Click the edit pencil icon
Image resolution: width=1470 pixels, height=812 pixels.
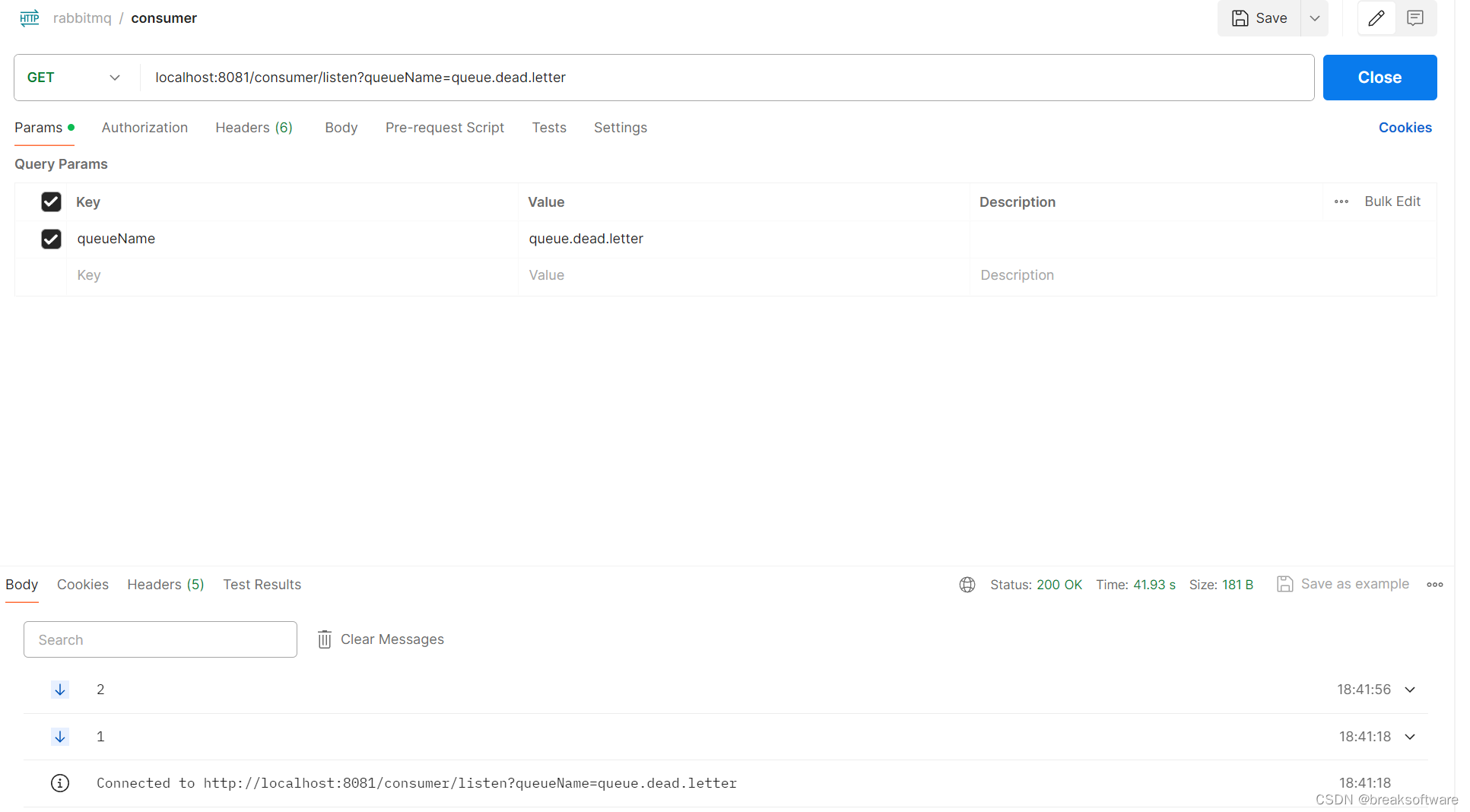[1376, 17]
